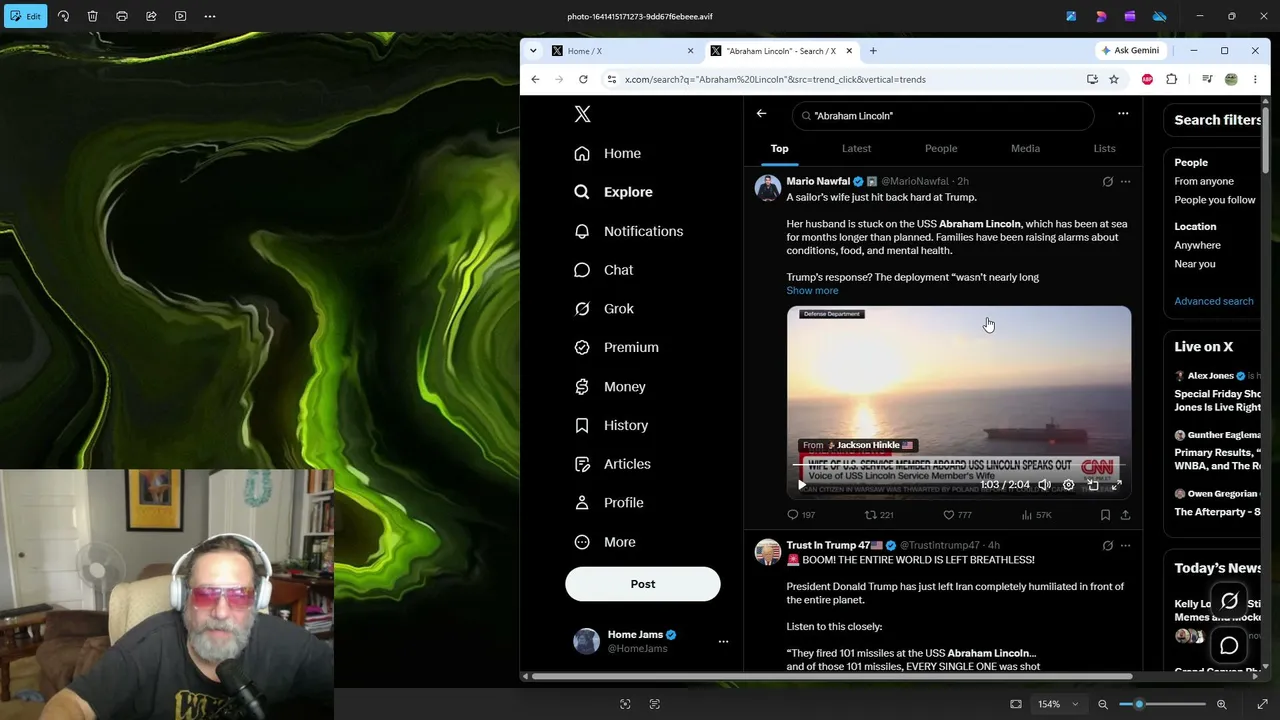Click the Edit button in the Photos toolbar
Screen dimensions: 1280x720
coord(24,16)
